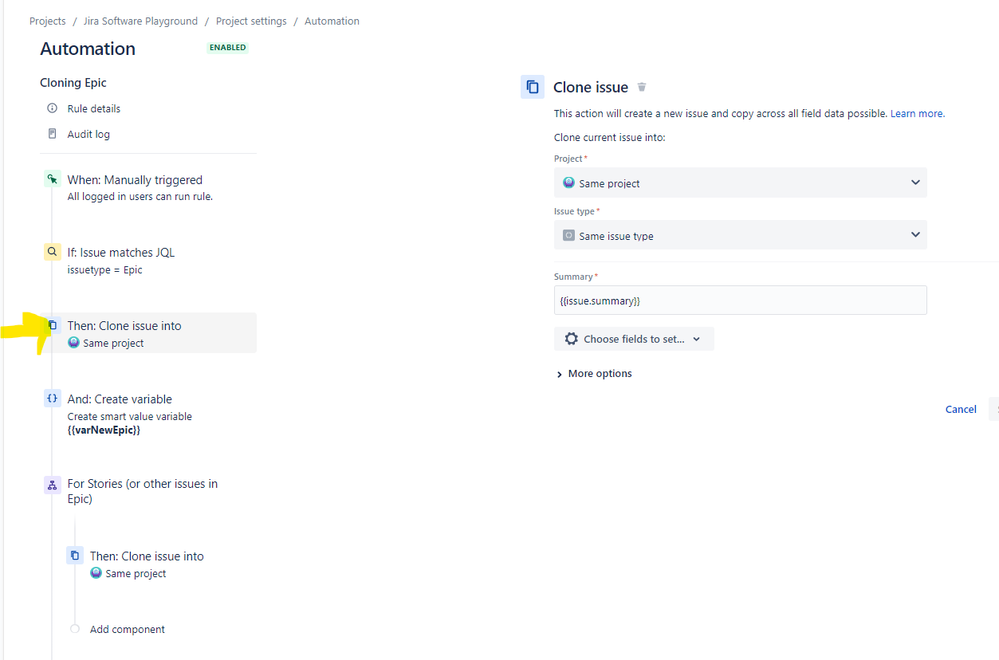Open Choose fields to set dropdown
The height and width of the screenshot is (660, 999).
click(634, 339)
